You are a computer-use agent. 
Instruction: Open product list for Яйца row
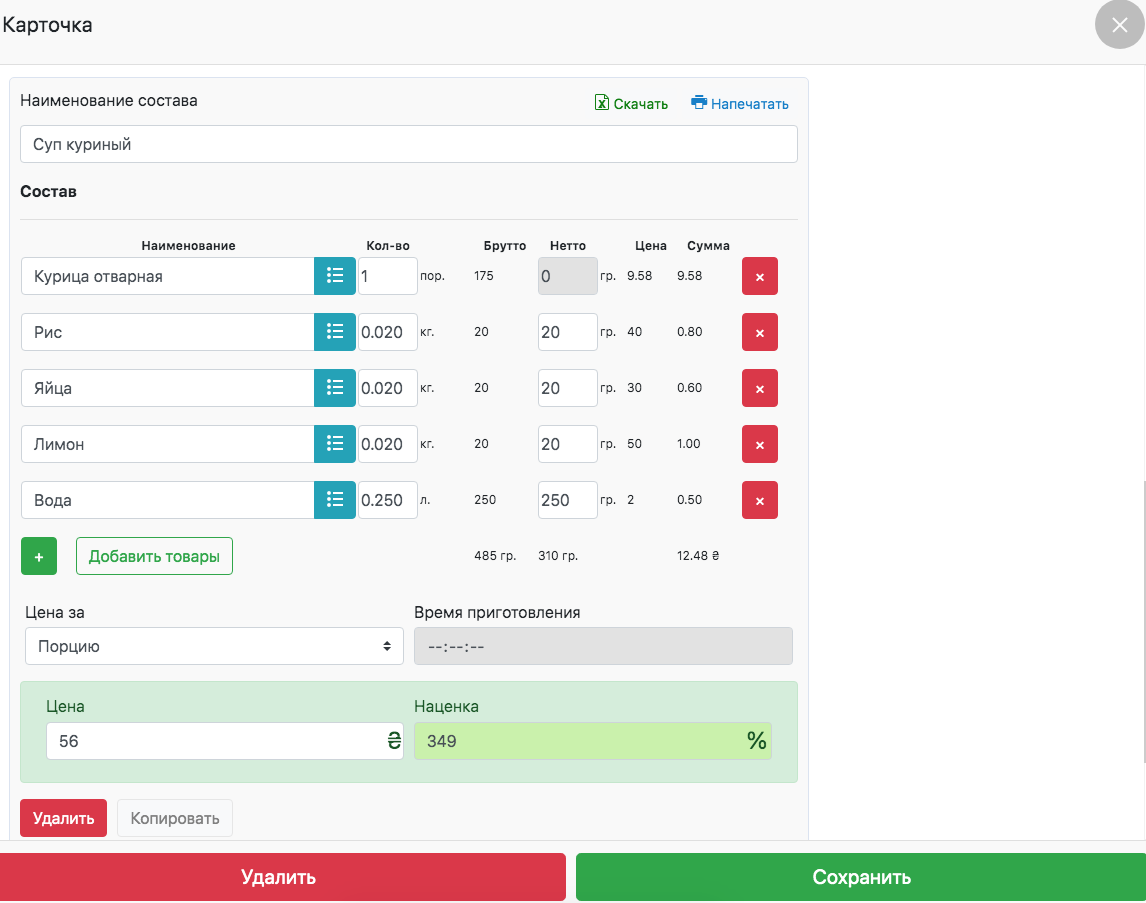pos(335,388)
